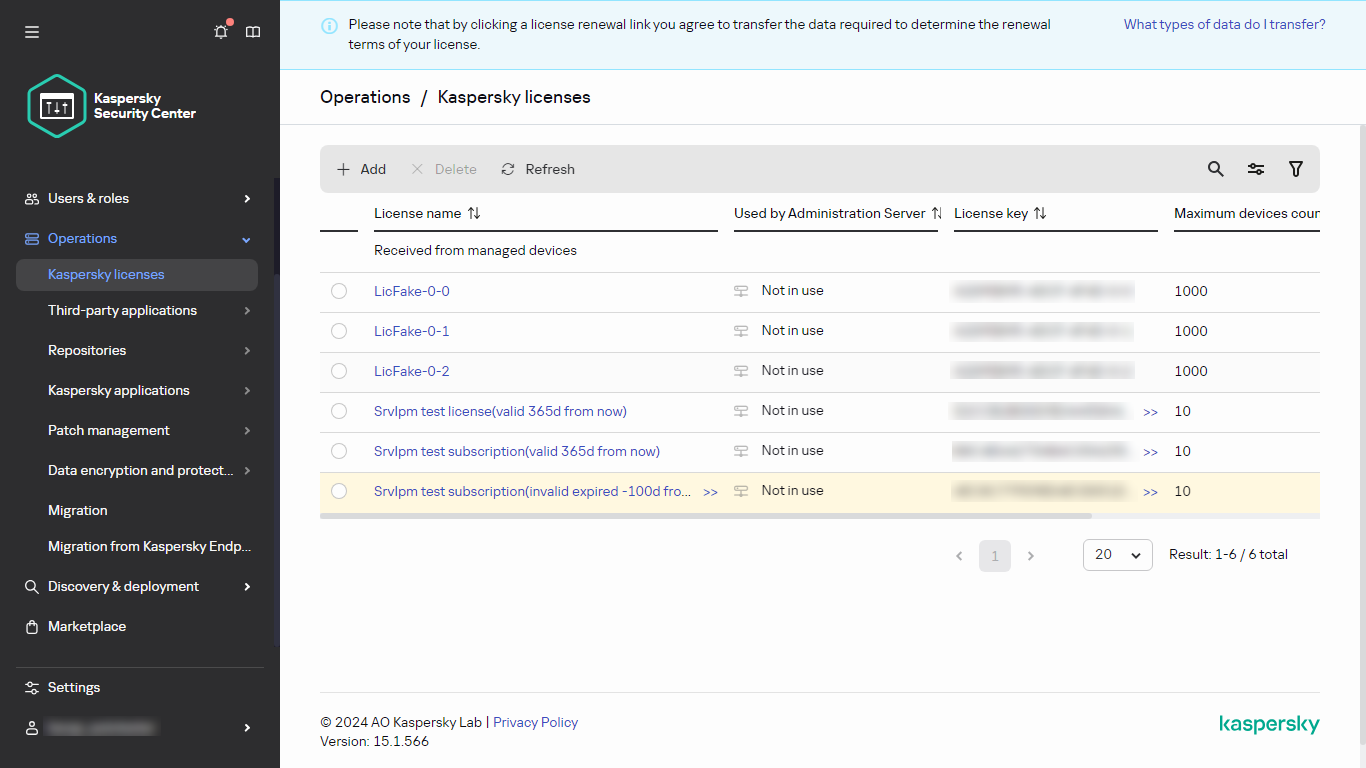Open the search in the licenses table

(1215, 169)
